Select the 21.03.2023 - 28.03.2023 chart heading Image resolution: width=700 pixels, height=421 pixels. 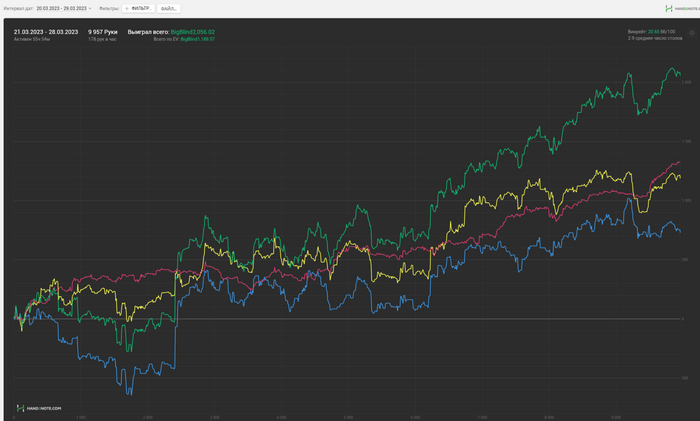pos(46,32)
